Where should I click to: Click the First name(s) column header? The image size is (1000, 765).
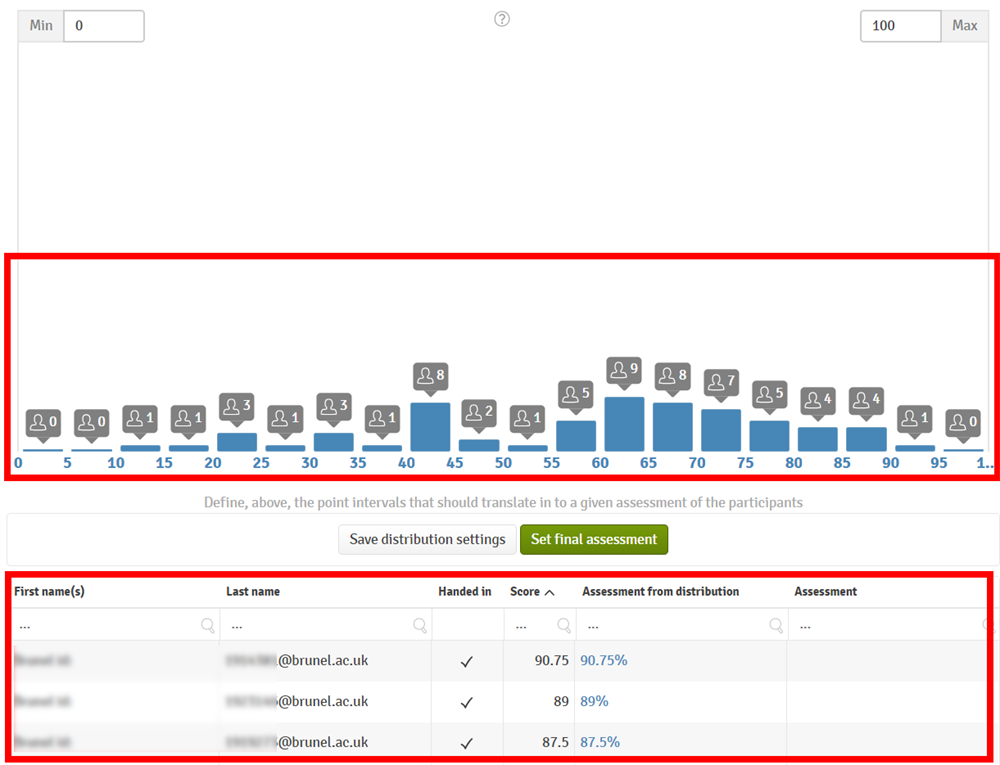49,592
